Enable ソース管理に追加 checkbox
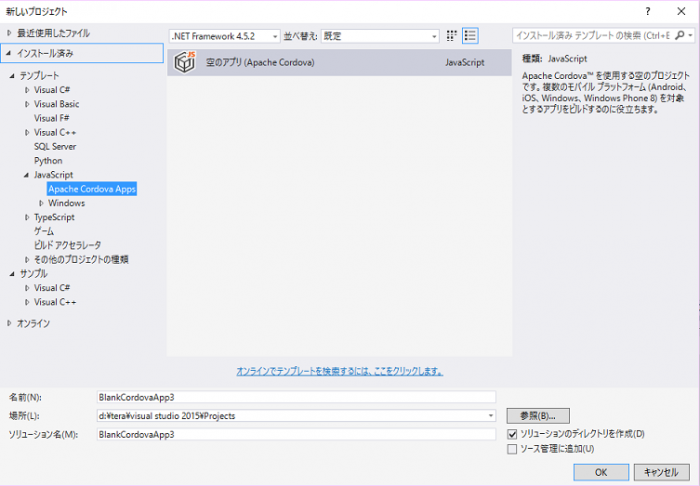700x486 pixels. coord(513,449)
